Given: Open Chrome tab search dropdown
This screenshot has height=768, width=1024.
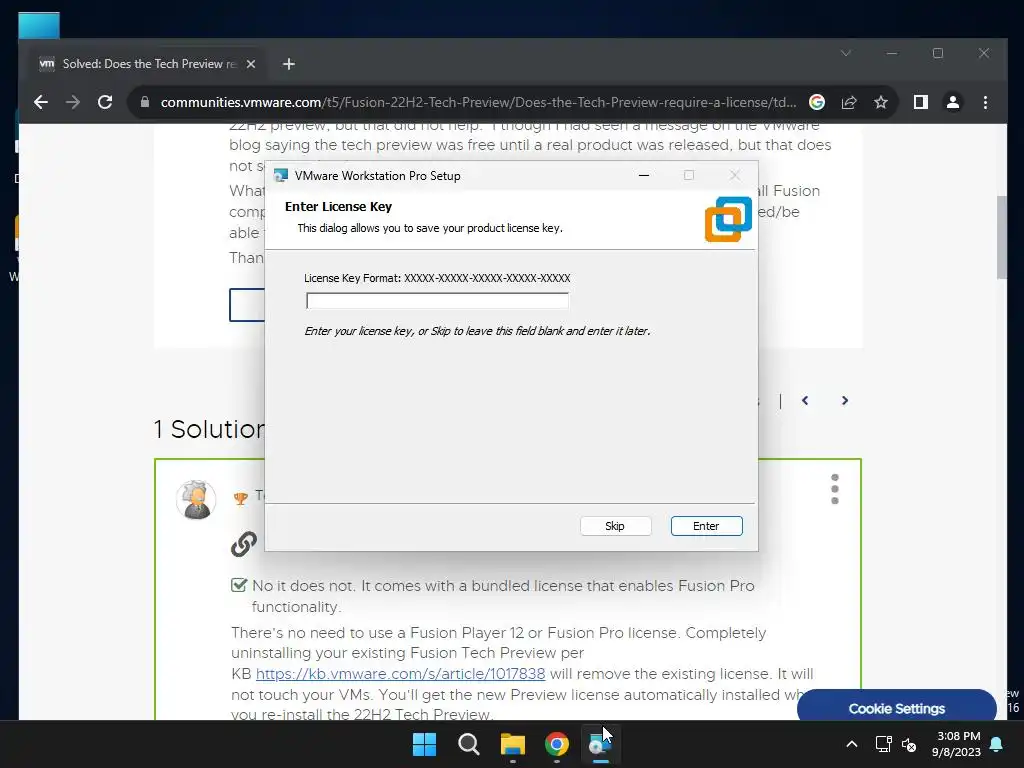Looking at the screenshot, I should pyautogui.click(x=846, y=53).
